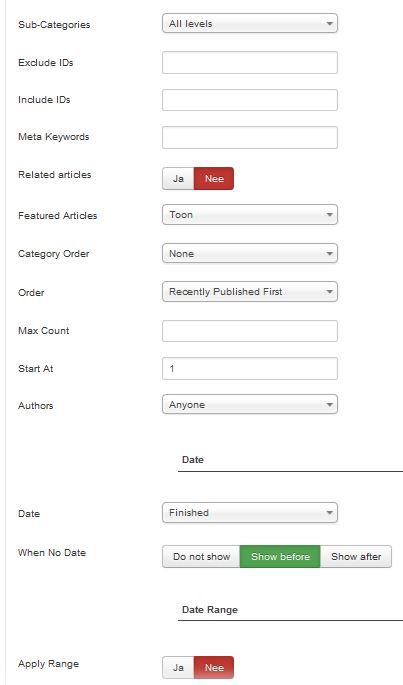Screen dimensions: 403x685
Task: Click the Include IDs text field
Action: click(x=250, y=100)
